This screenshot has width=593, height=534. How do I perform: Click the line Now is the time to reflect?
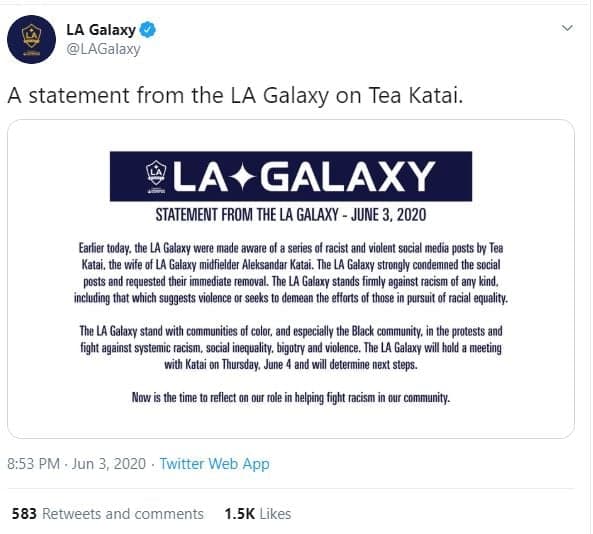click(x=291, y=397)
